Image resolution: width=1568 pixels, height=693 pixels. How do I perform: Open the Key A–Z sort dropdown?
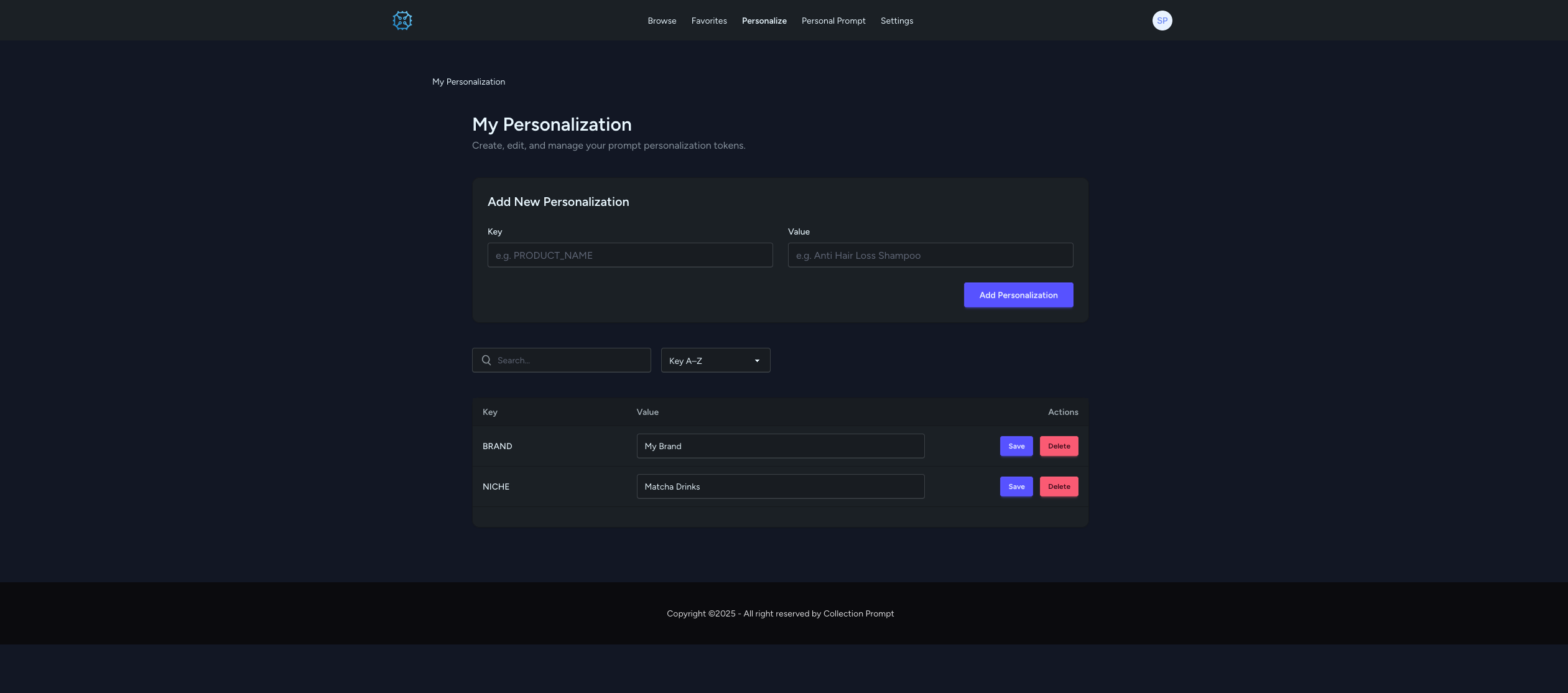point(715,360)
